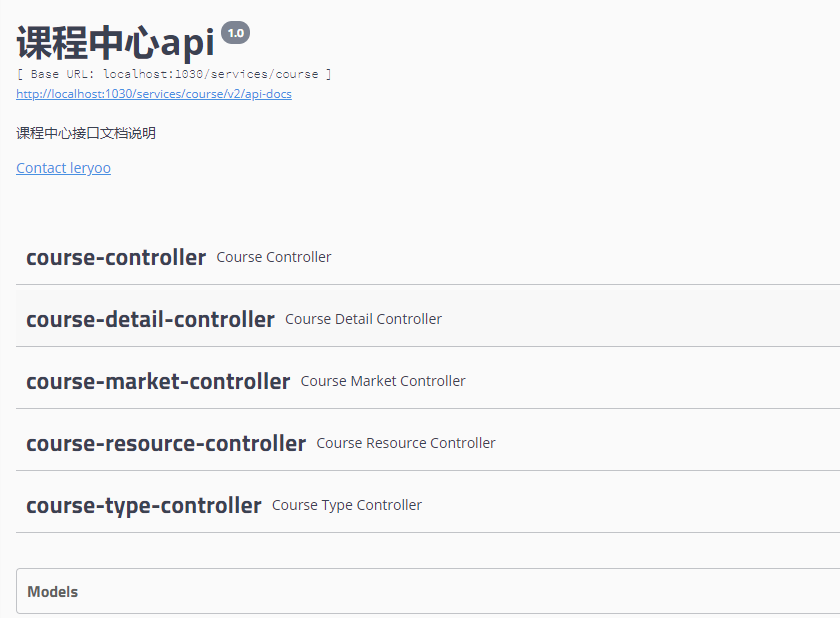Click the 'Course Market Controller' description label
The image size is (840, 618).
(x=383, y=381)
